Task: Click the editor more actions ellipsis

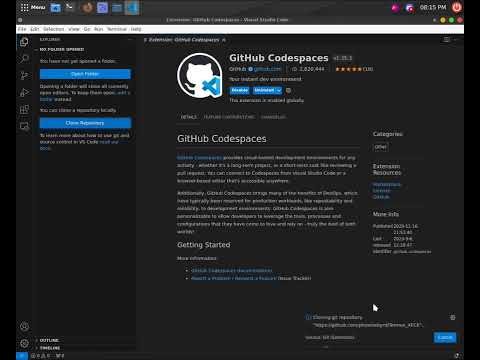Action: (x=457, y=40)
